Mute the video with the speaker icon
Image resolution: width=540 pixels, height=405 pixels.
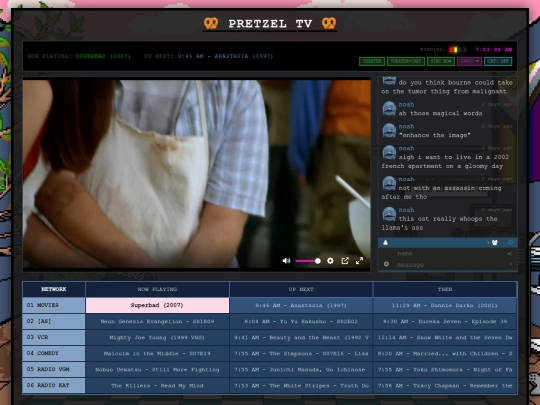point(286,261)
